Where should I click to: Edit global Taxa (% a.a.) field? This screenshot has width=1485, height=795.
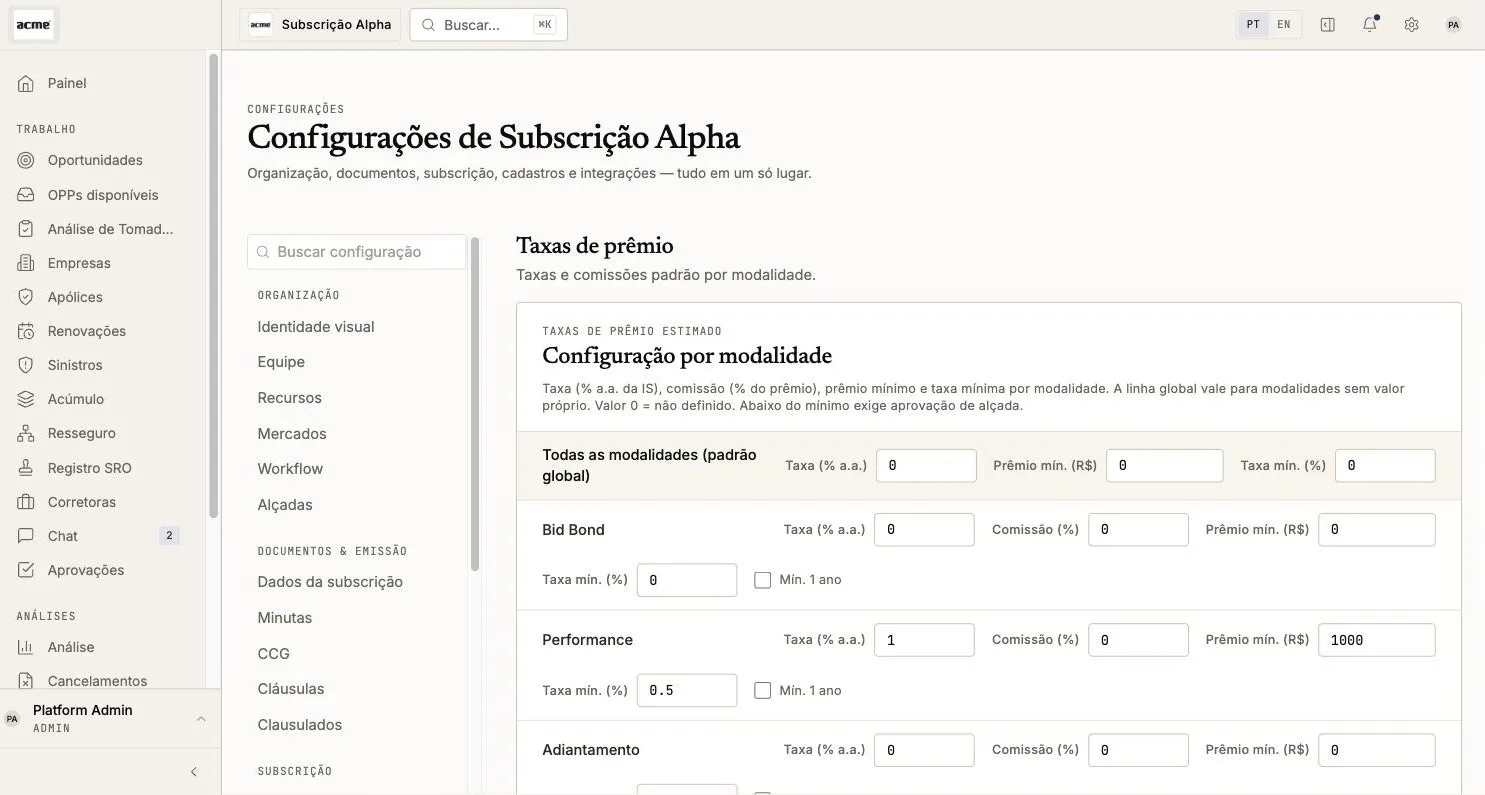926,466
